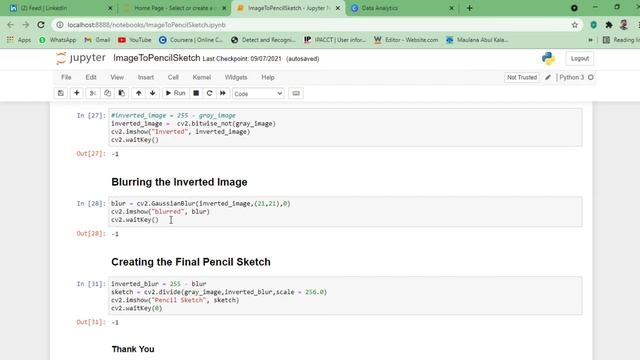Bookmark this page with star icon
Viewport: 640px width, 360px height.
point(575,25)
